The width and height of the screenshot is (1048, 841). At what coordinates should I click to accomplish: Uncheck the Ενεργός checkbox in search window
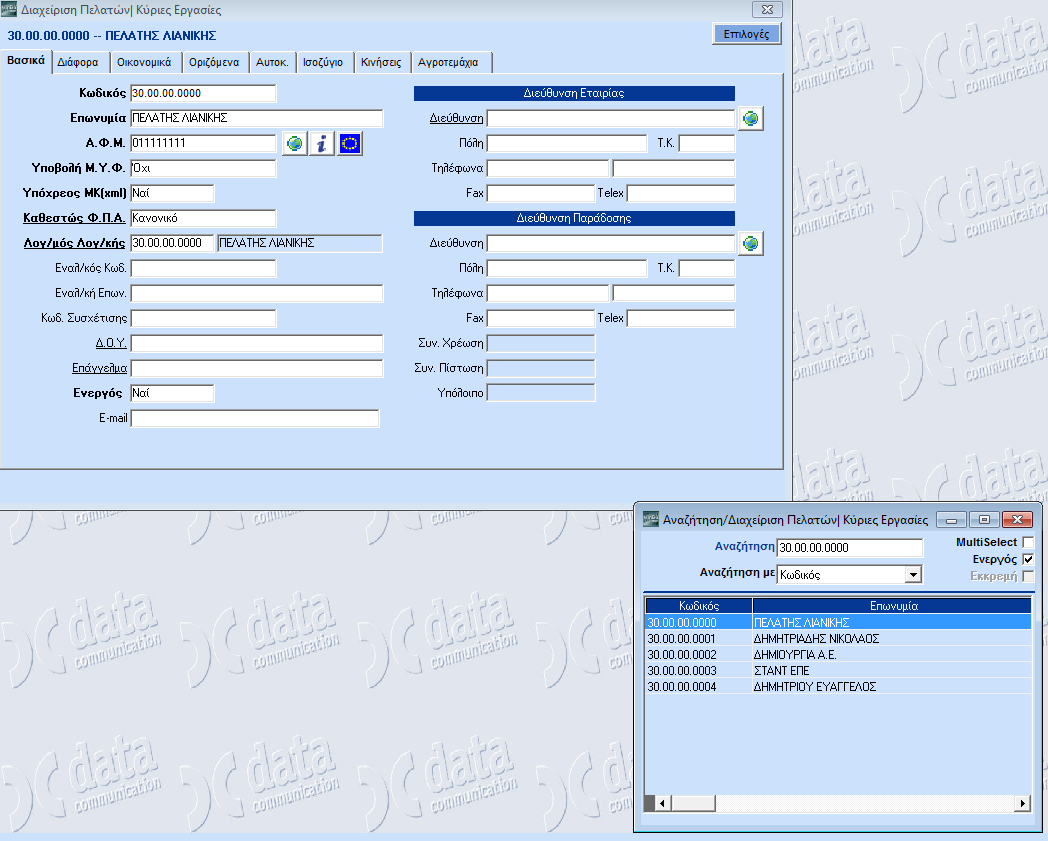pos(1028,559)
